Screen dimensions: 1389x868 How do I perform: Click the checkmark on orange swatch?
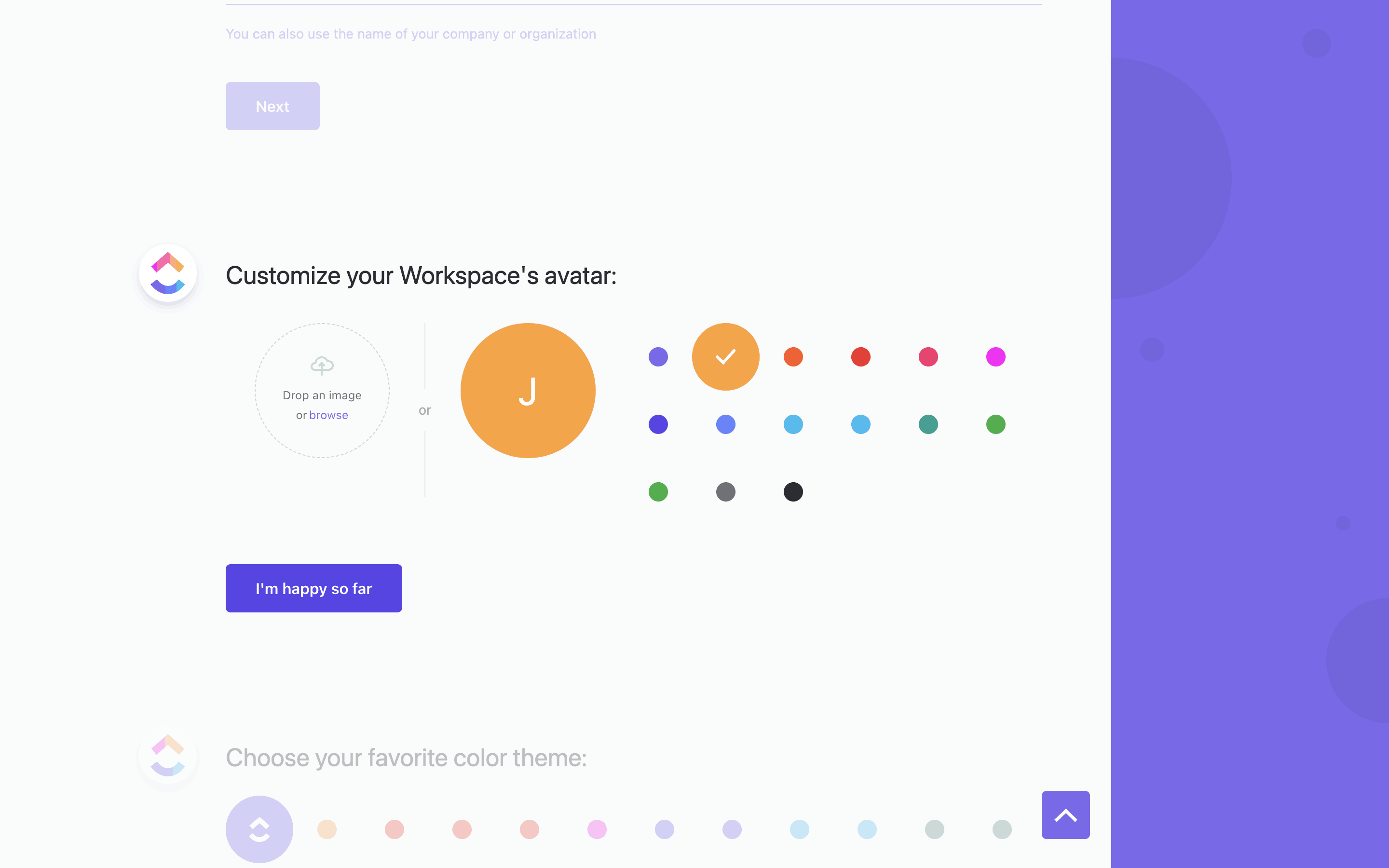[725, 356]
